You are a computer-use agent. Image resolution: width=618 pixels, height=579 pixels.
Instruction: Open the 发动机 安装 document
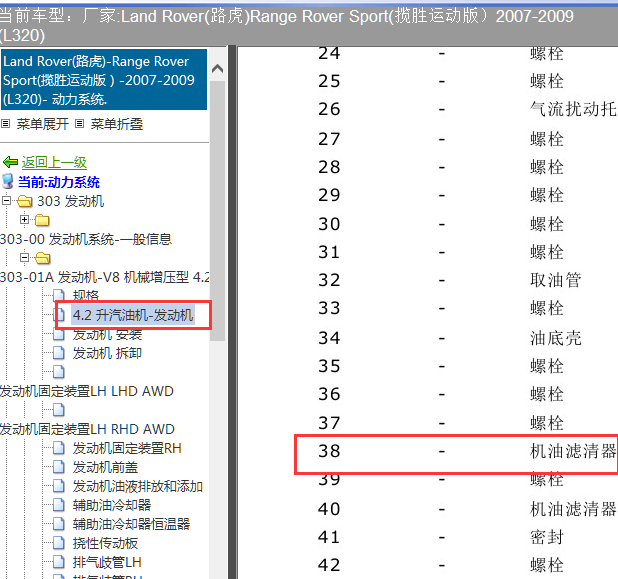107,335
